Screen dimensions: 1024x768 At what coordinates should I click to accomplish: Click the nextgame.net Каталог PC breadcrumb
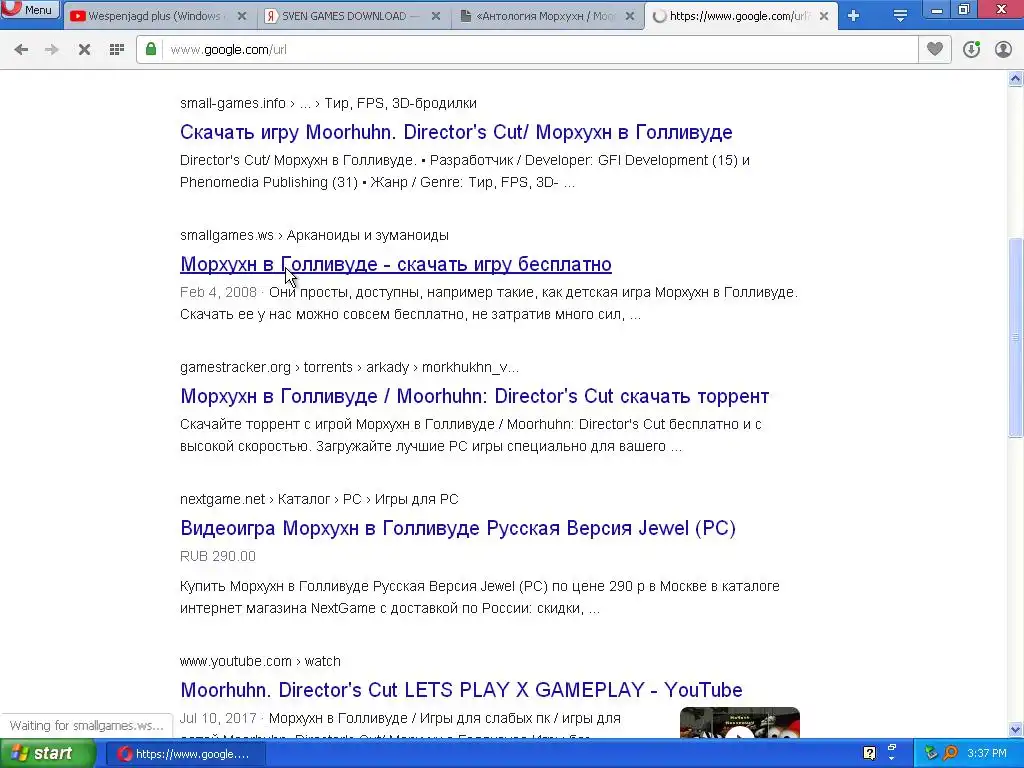click(319, 499)
